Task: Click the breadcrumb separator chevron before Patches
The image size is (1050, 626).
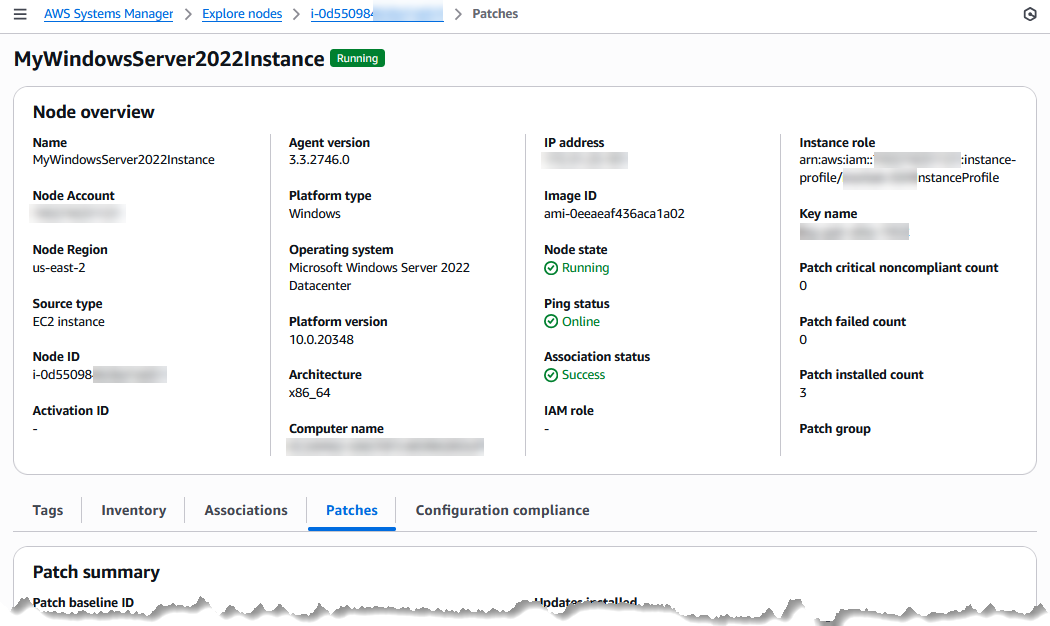Action: point(456,14)
